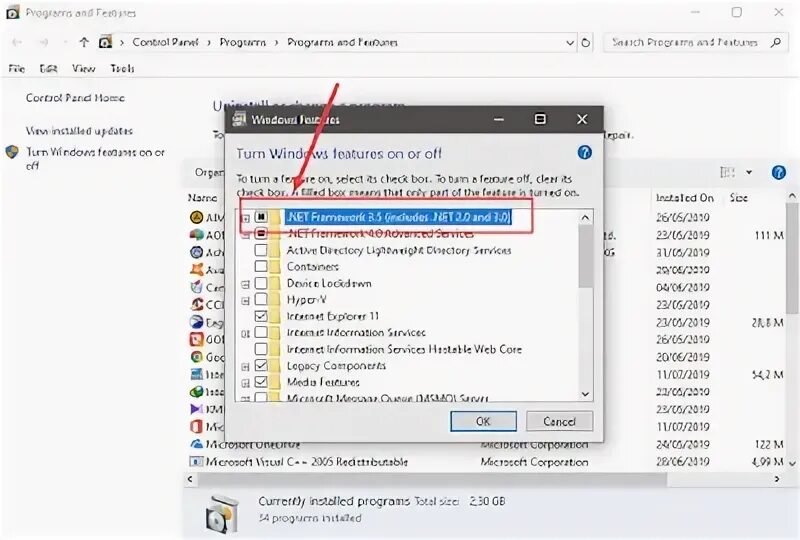
Task: Select the orange Avast icon row
Action: [x=196, y=269]
